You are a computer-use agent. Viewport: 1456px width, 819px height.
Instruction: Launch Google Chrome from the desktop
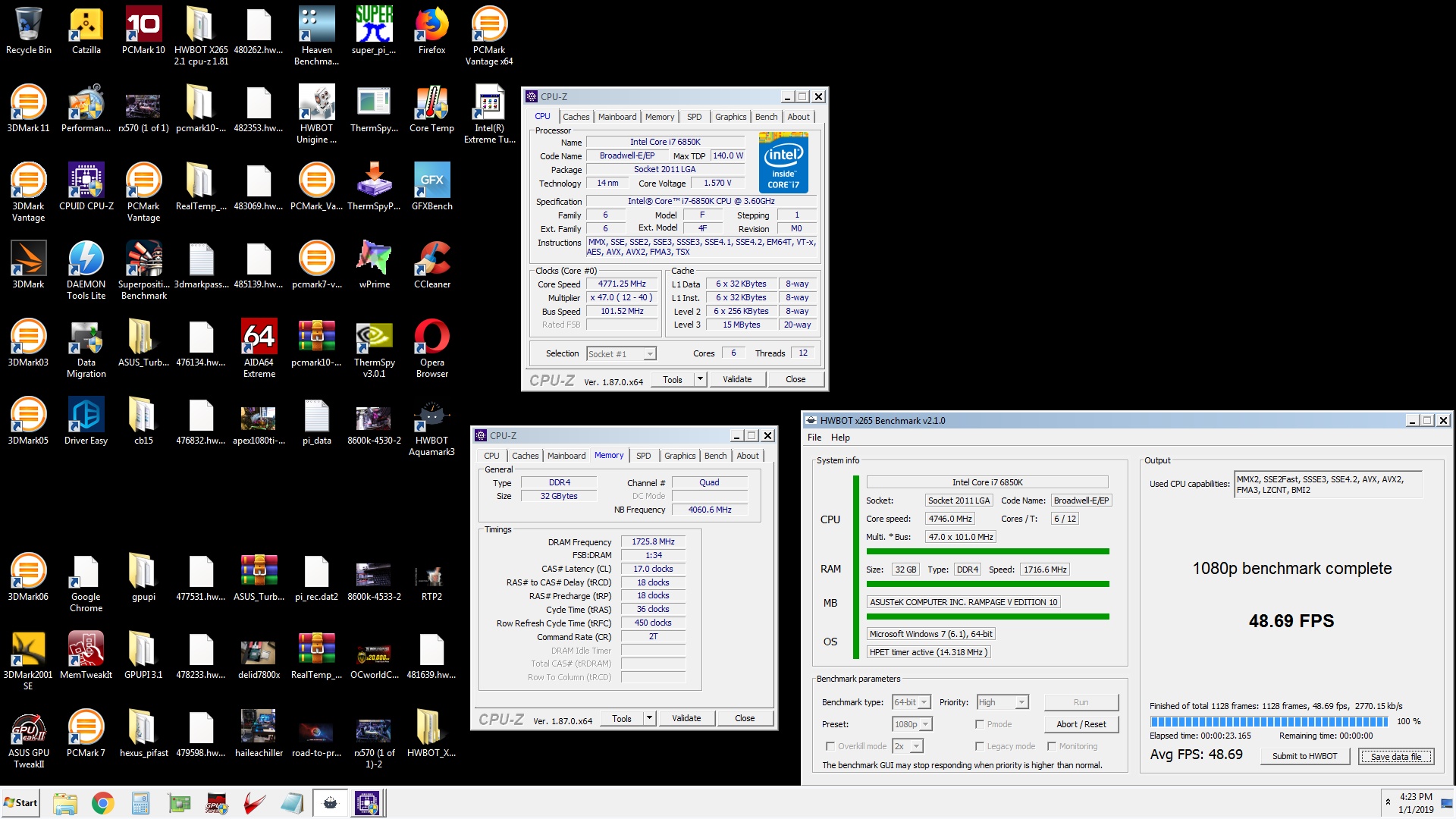click(x=86, y=582)
